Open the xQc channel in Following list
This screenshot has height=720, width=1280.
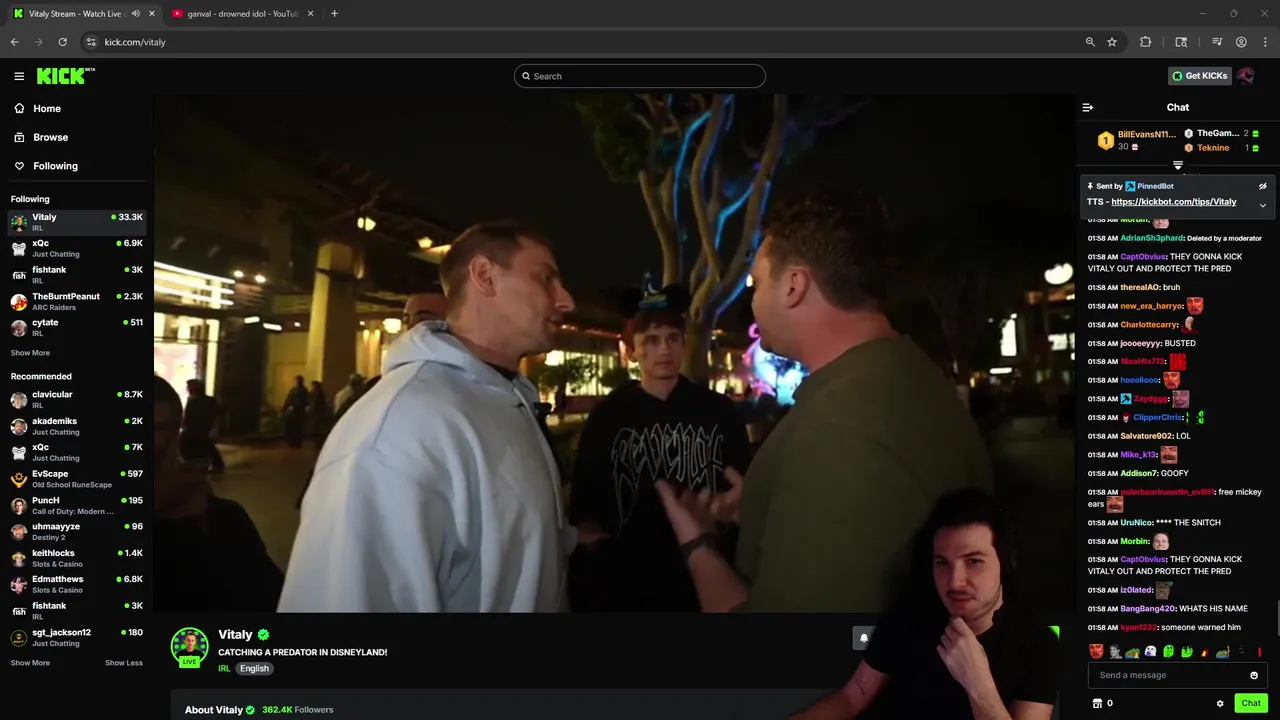[x=77, y=248]
